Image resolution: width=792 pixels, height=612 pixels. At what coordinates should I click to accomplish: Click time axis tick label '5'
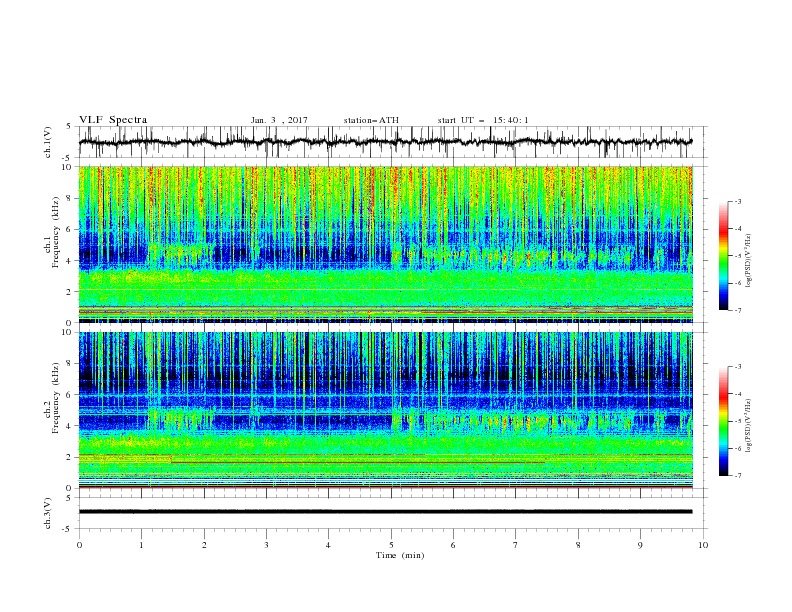point(391,545)
